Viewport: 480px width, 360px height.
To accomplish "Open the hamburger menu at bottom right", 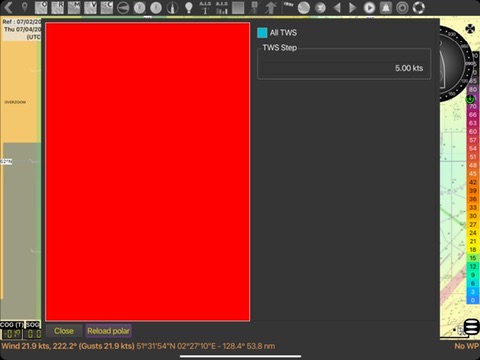I will [472, 326].
